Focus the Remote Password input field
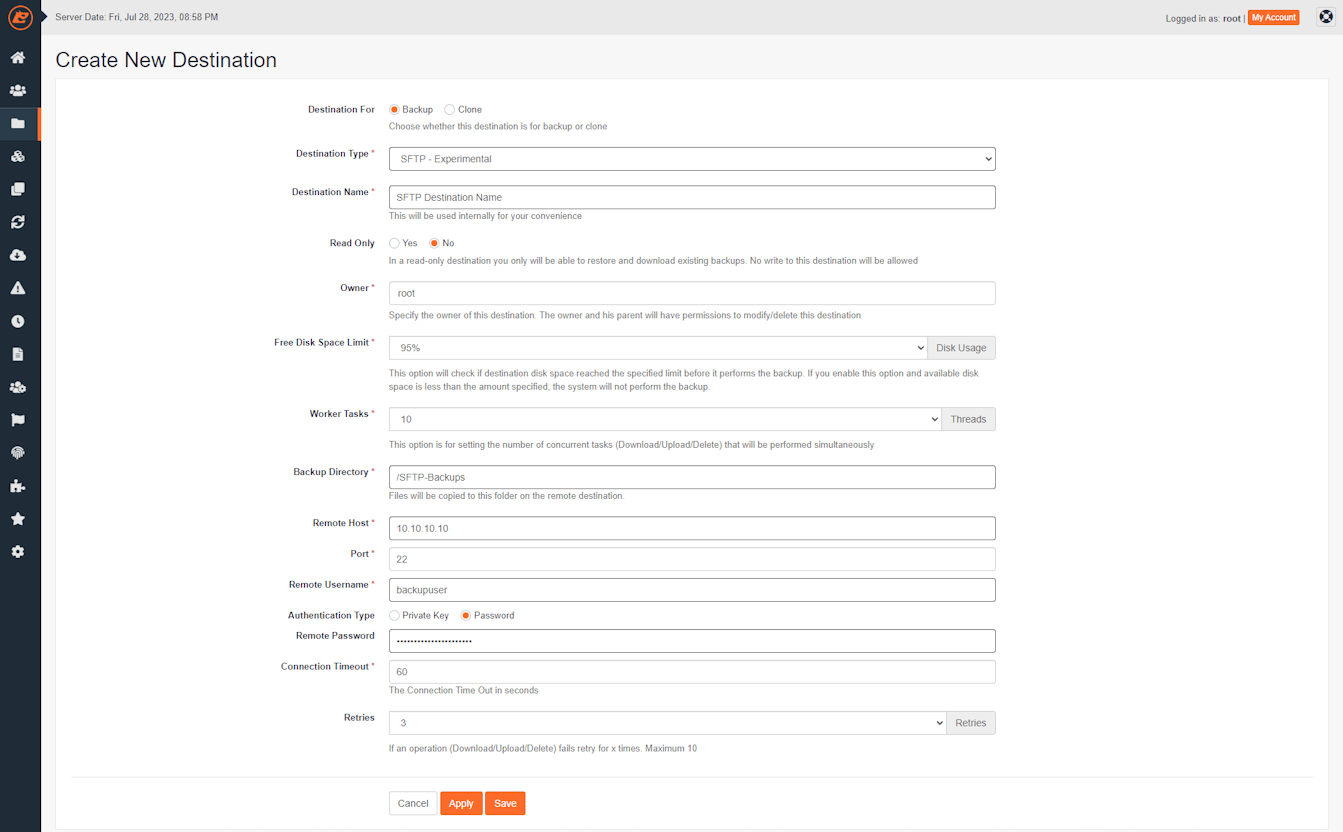The image size is (1343, 832). coord(692,641)
